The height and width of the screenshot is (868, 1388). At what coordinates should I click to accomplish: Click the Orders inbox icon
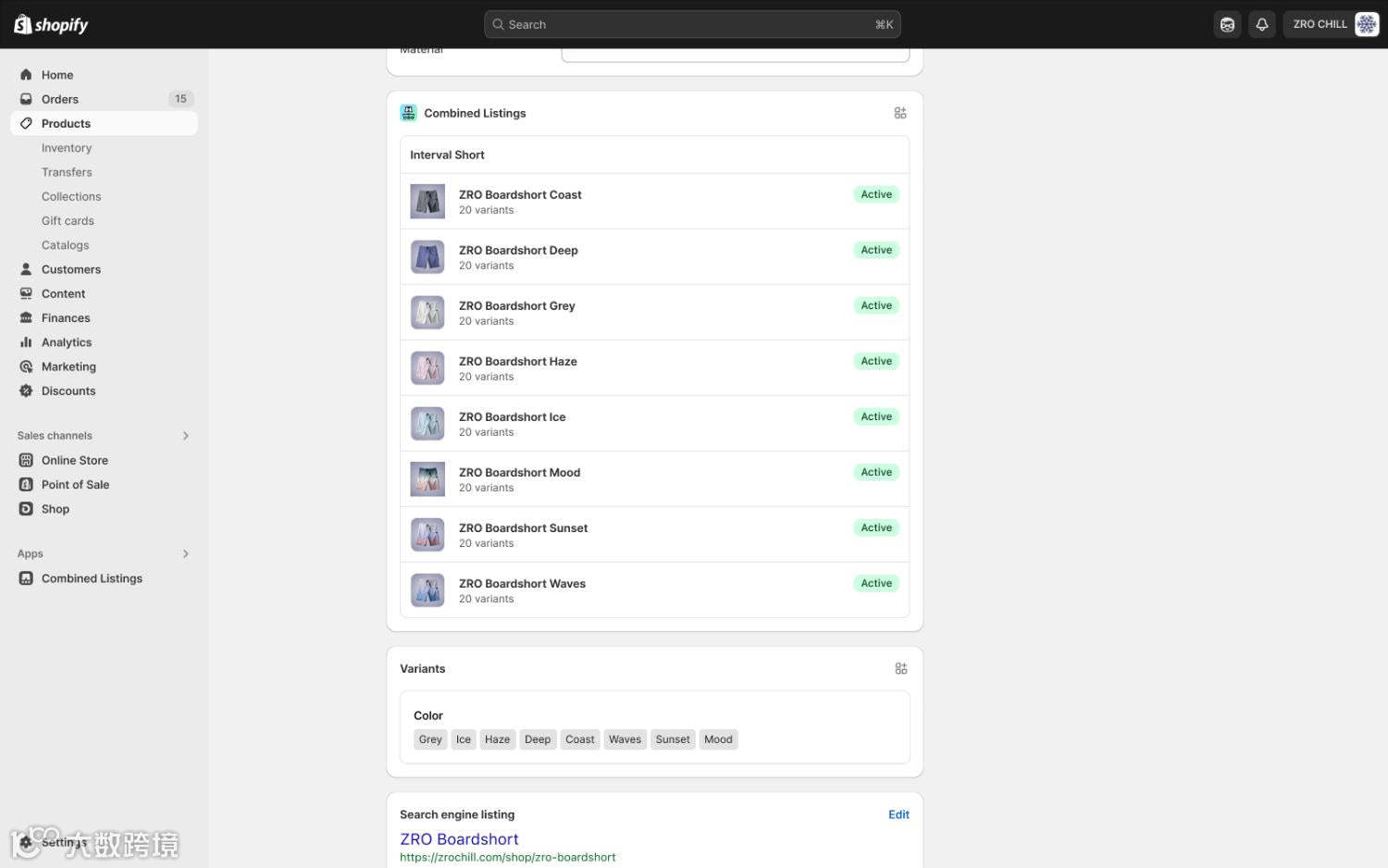click(26, 99)
